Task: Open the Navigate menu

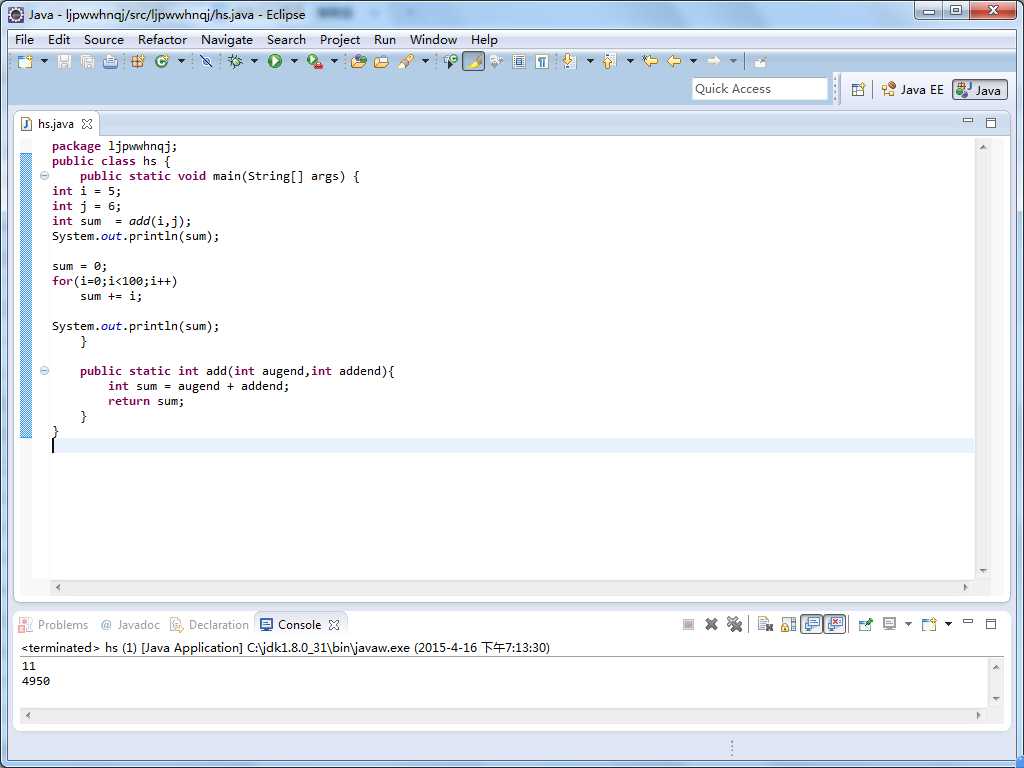Action: pos(227,40)
